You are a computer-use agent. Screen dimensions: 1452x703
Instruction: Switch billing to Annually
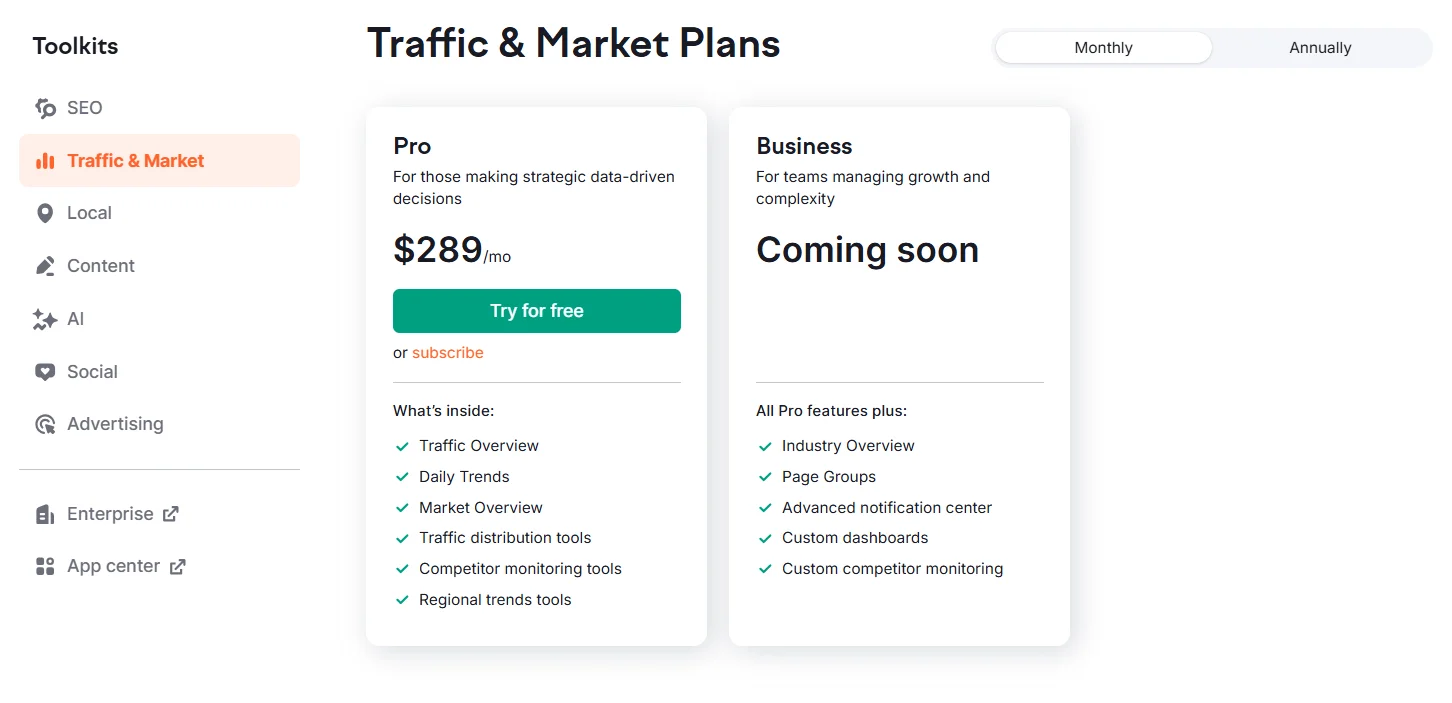point(1320,48)
